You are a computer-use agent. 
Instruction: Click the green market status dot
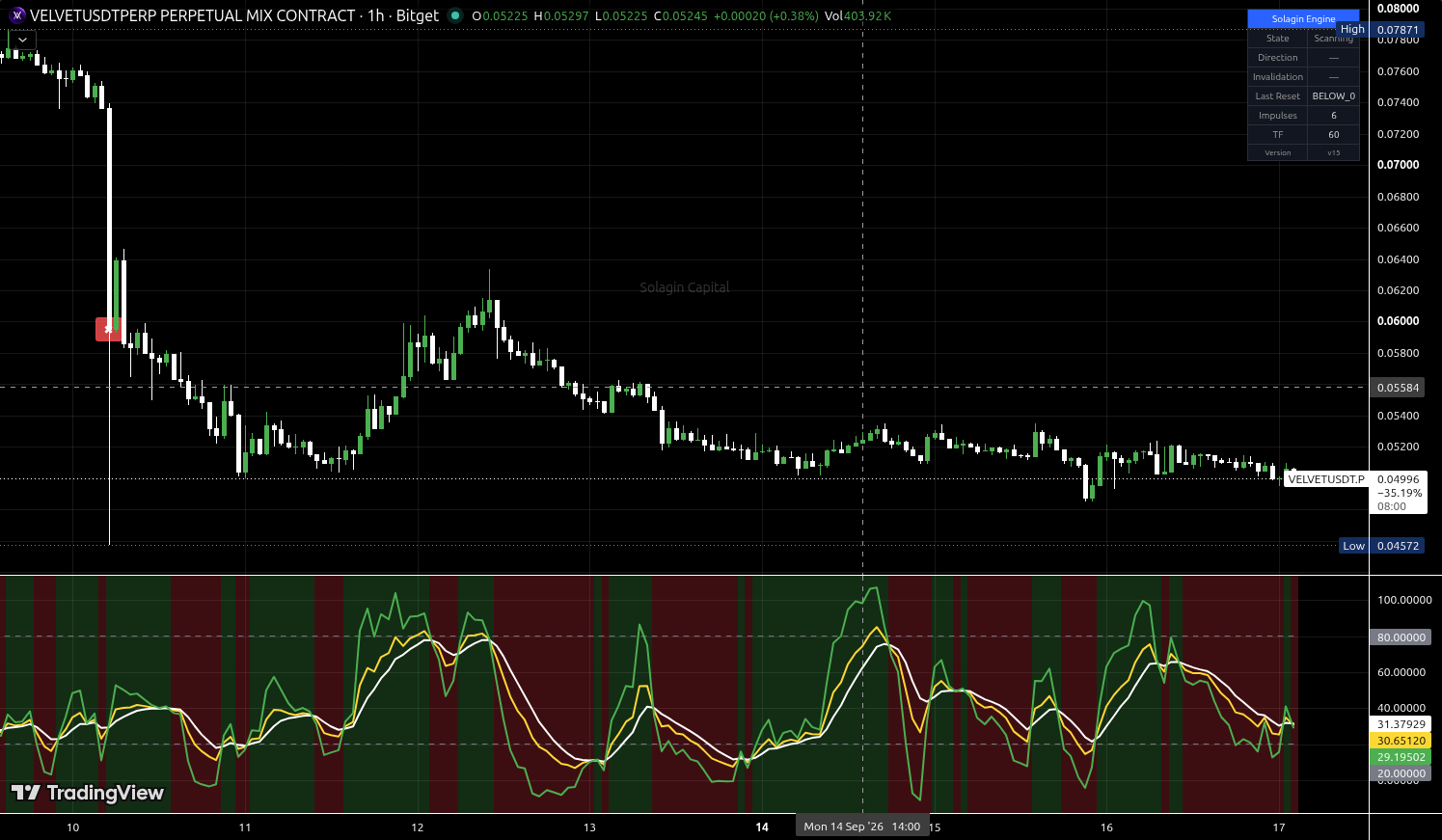pyautogui.click(x=455, y=15)
